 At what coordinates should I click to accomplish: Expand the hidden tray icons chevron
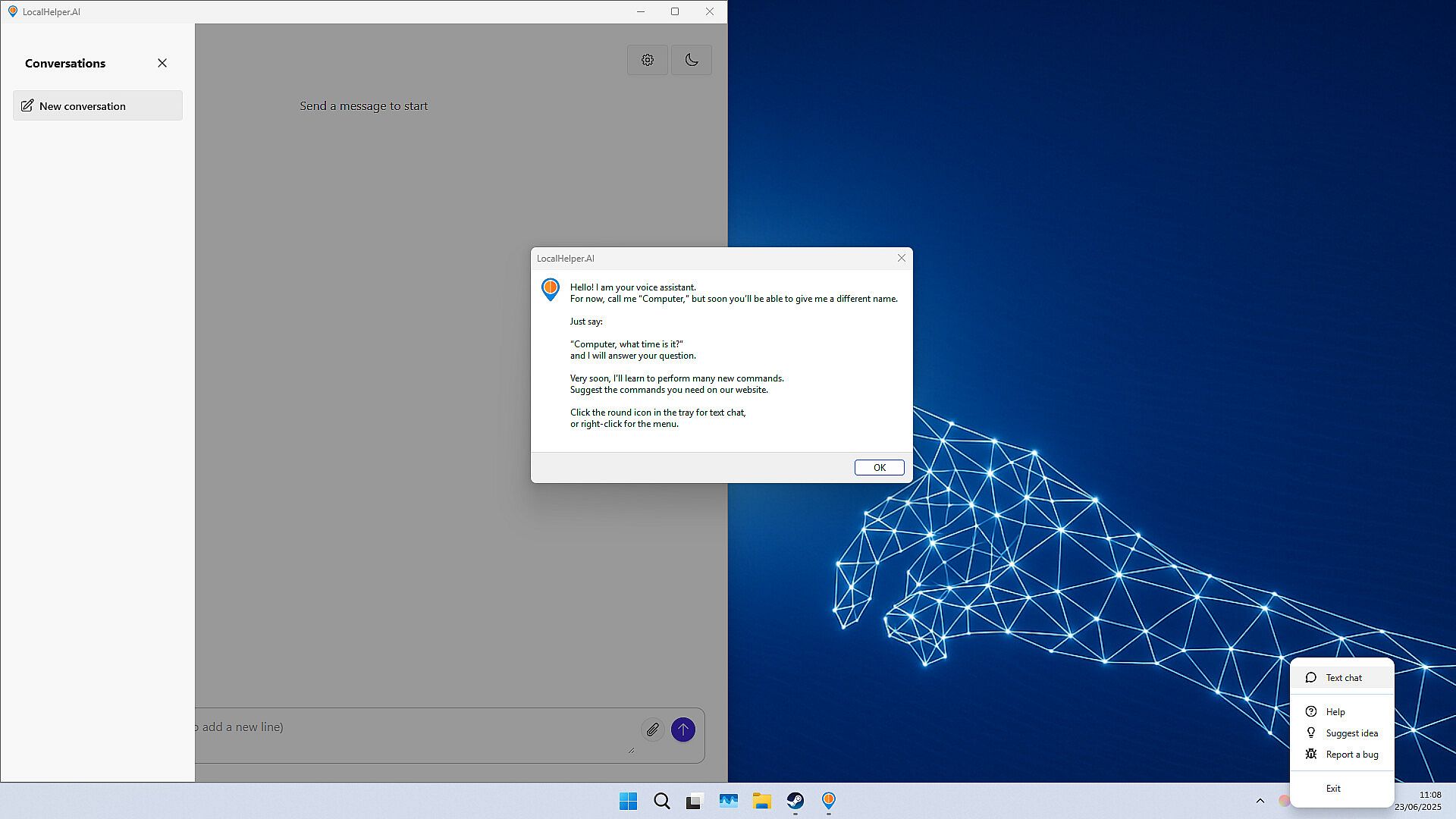pos(1260,801)
